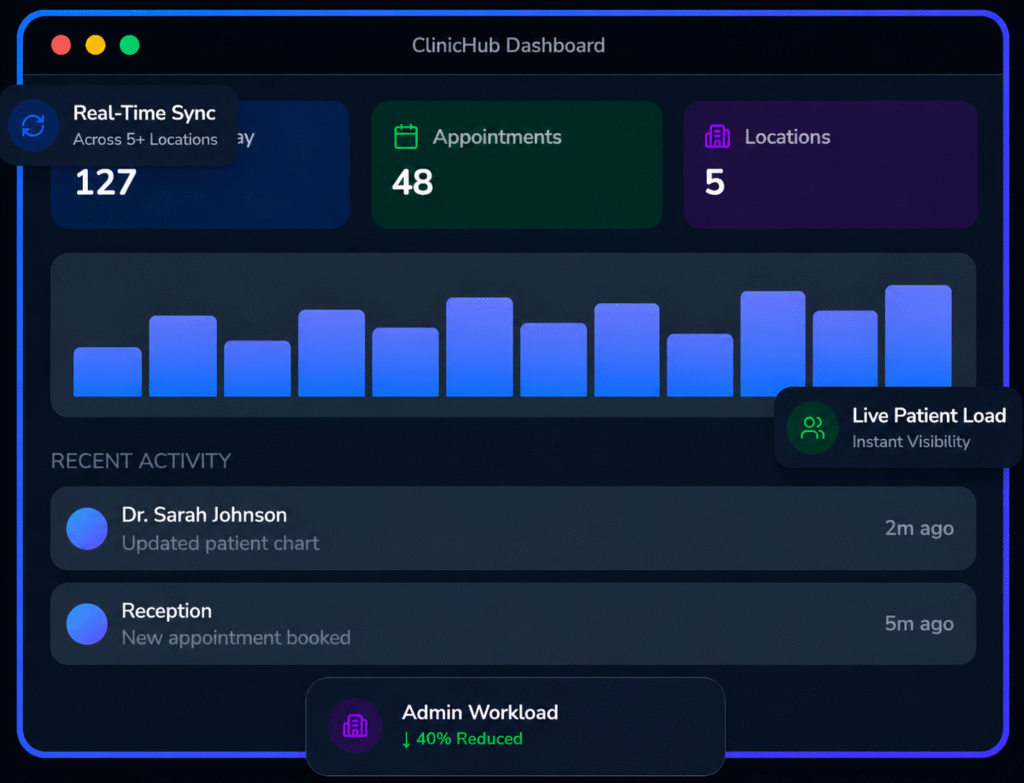Click Dr. Sarah Johnson's avatar circle
This screenshot has width=1024, height=783.
87,528
